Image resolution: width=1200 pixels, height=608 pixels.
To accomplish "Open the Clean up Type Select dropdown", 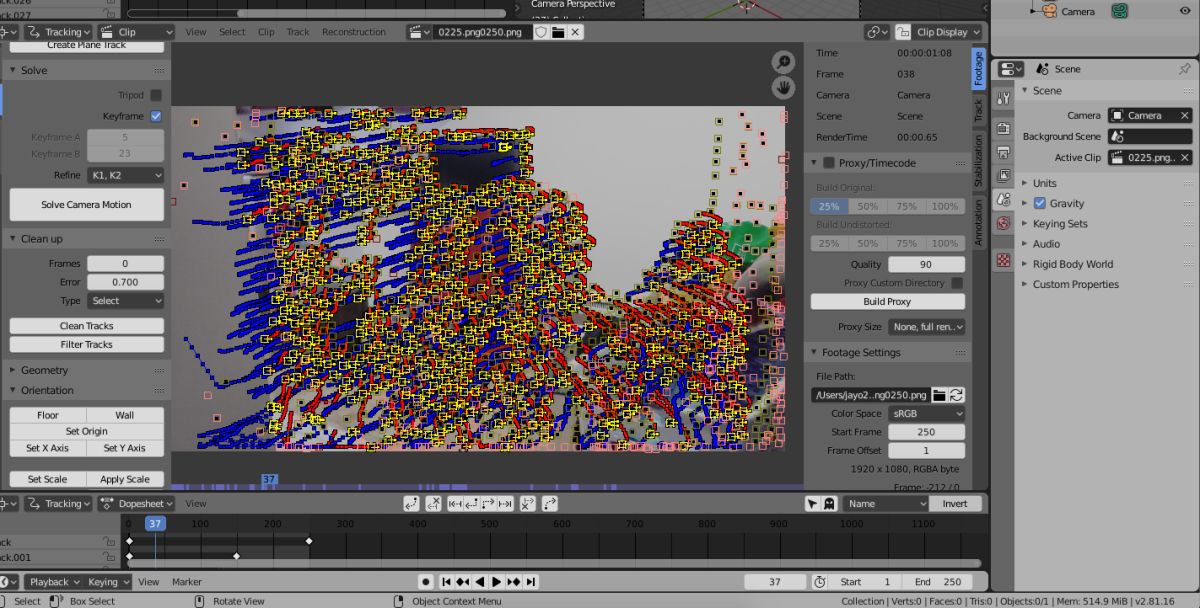I will pyautogui.click(x=125, y=301).
